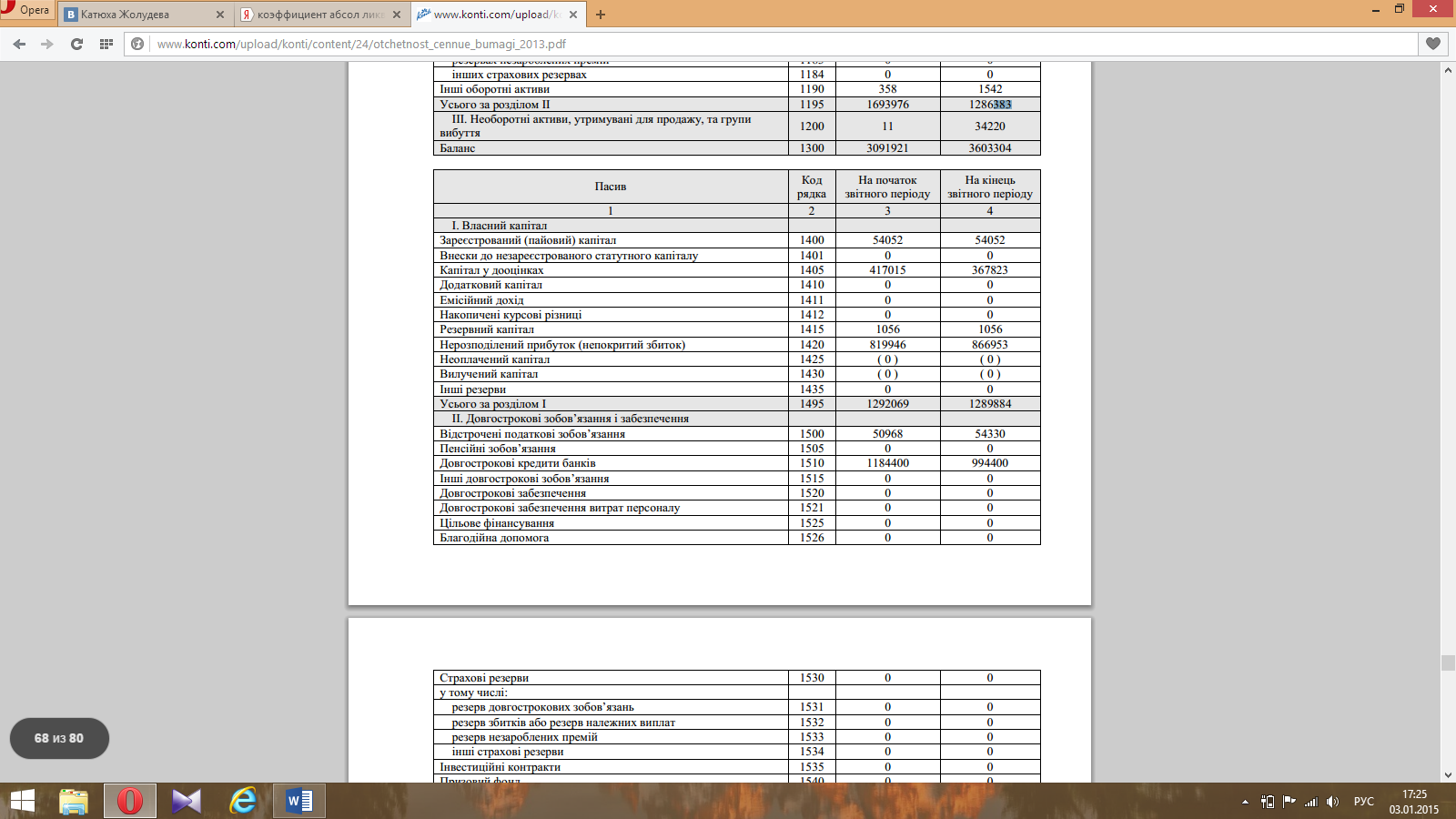Click the scrollbar down arrow
Viewport: 1456px width, 819px height.
point(1448,775)
